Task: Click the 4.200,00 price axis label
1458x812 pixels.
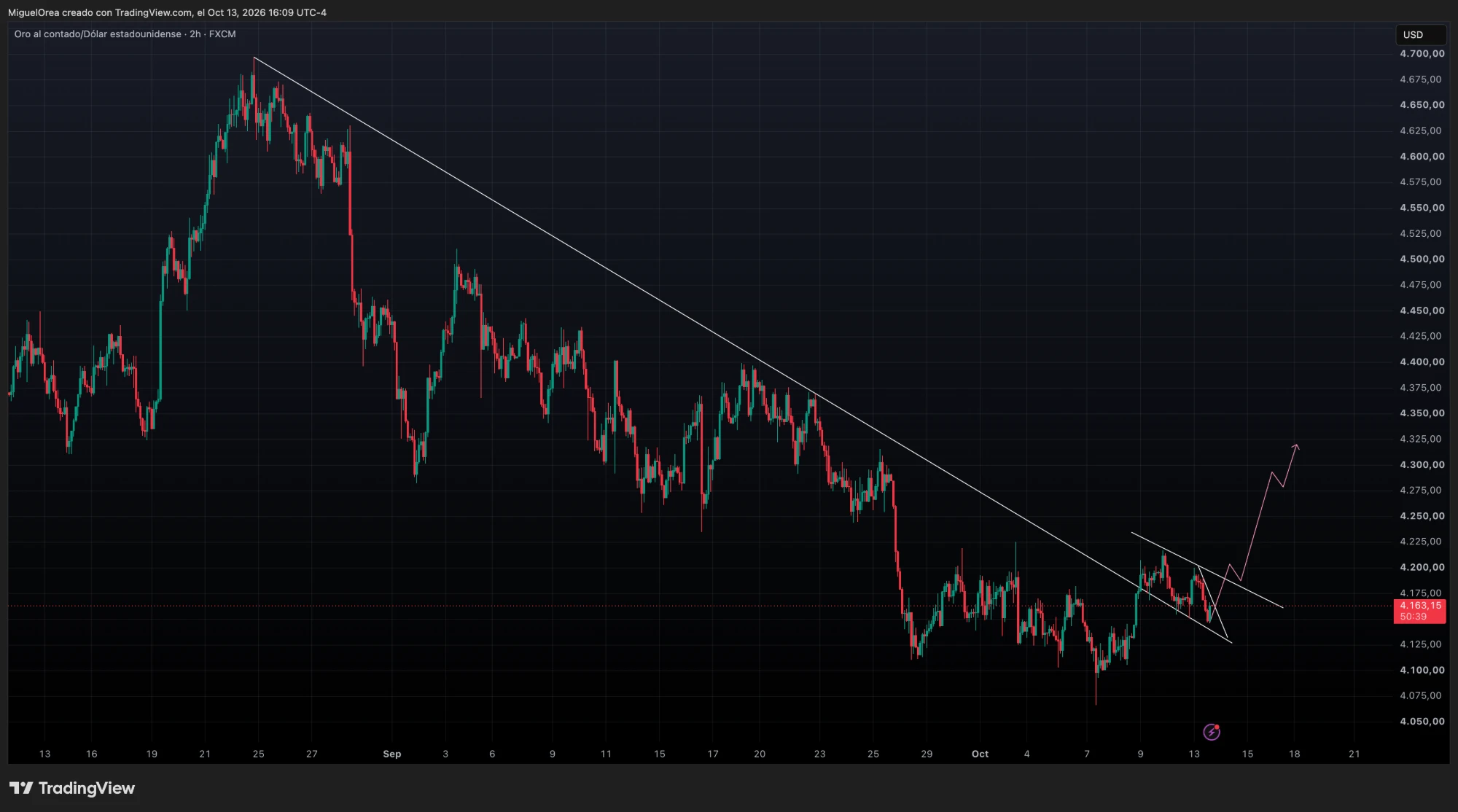Action: click(x=1422, y=567)
